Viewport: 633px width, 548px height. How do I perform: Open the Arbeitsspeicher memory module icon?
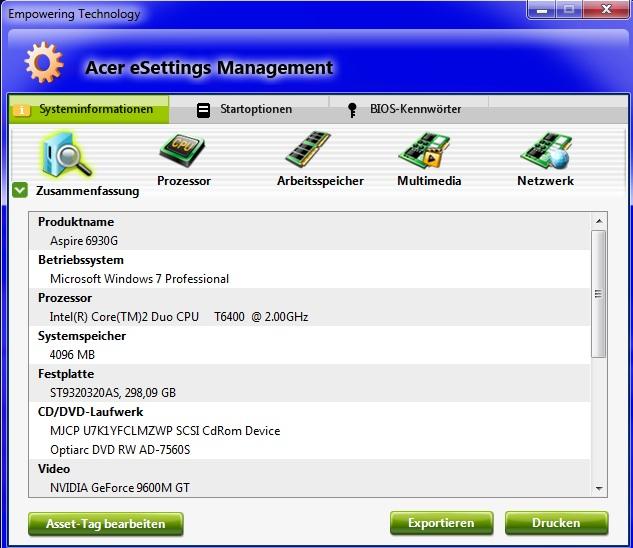tap(308, 149)
